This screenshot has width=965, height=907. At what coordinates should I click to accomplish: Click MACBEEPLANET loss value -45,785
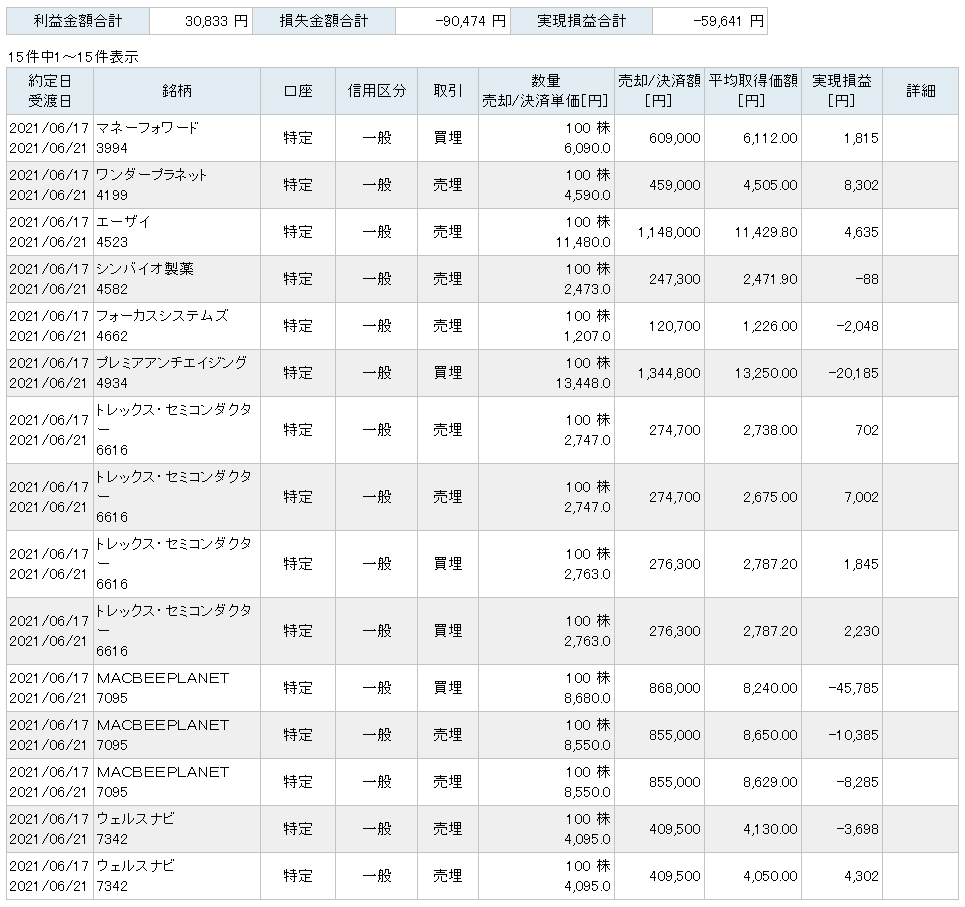(x=853, y=689)
